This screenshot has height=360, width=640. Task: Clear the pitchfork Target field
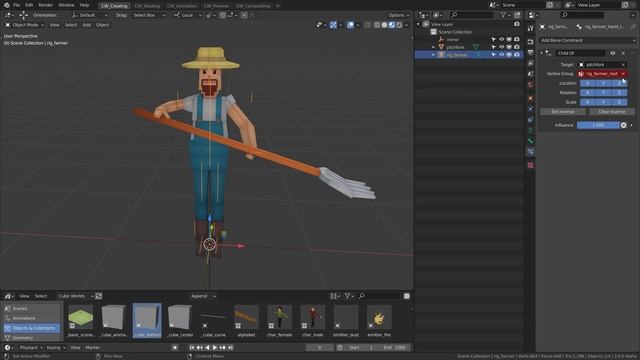tap(623, 64)
